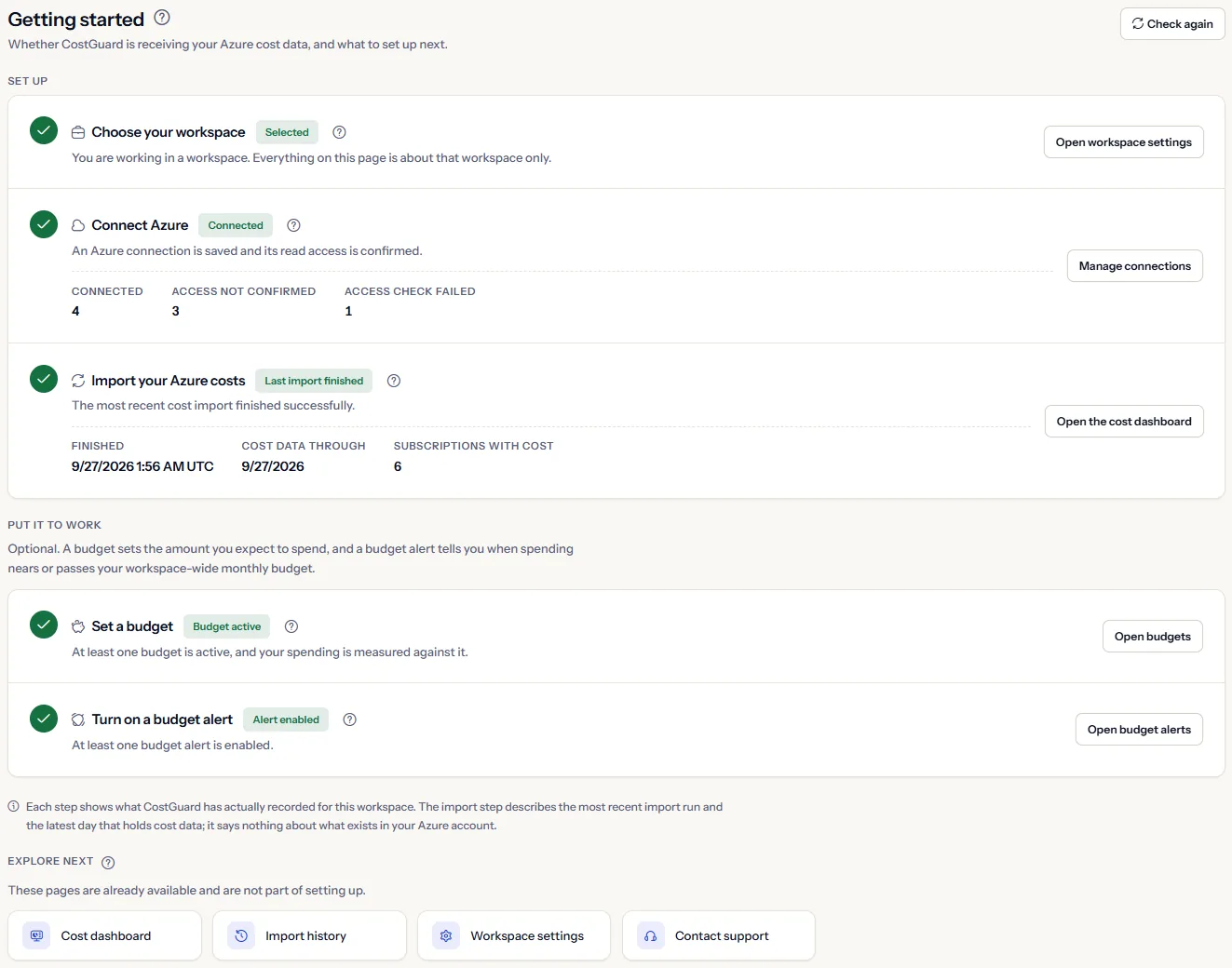Open the Cost dashboard card
The image size is (1232, 968).
(x=104, y=935)
